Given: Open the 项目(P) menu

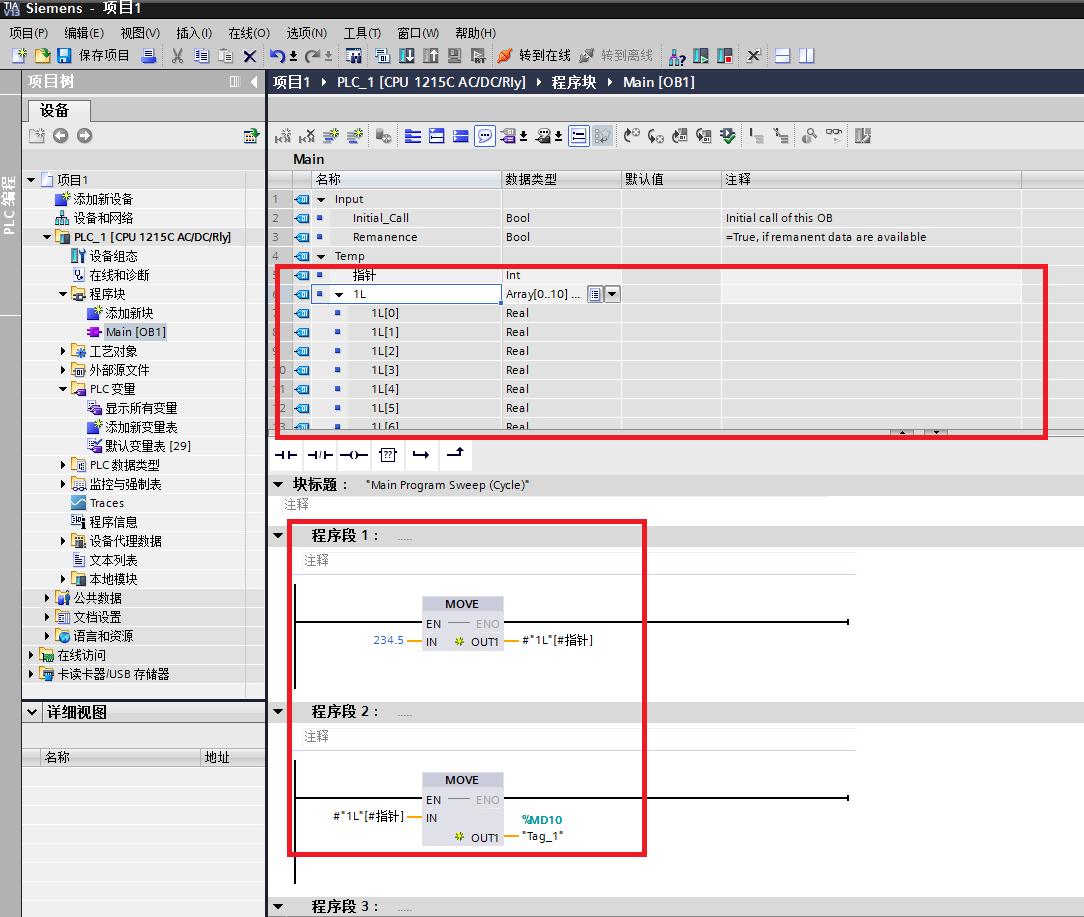Looking at the screenshot, I should click(x=28, y=33).
